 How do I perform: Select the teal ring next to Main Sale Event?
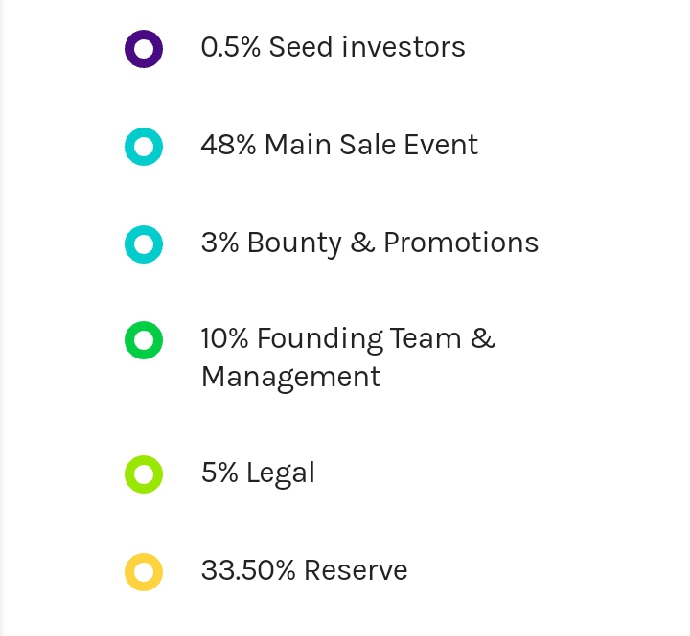pos(144,146)
